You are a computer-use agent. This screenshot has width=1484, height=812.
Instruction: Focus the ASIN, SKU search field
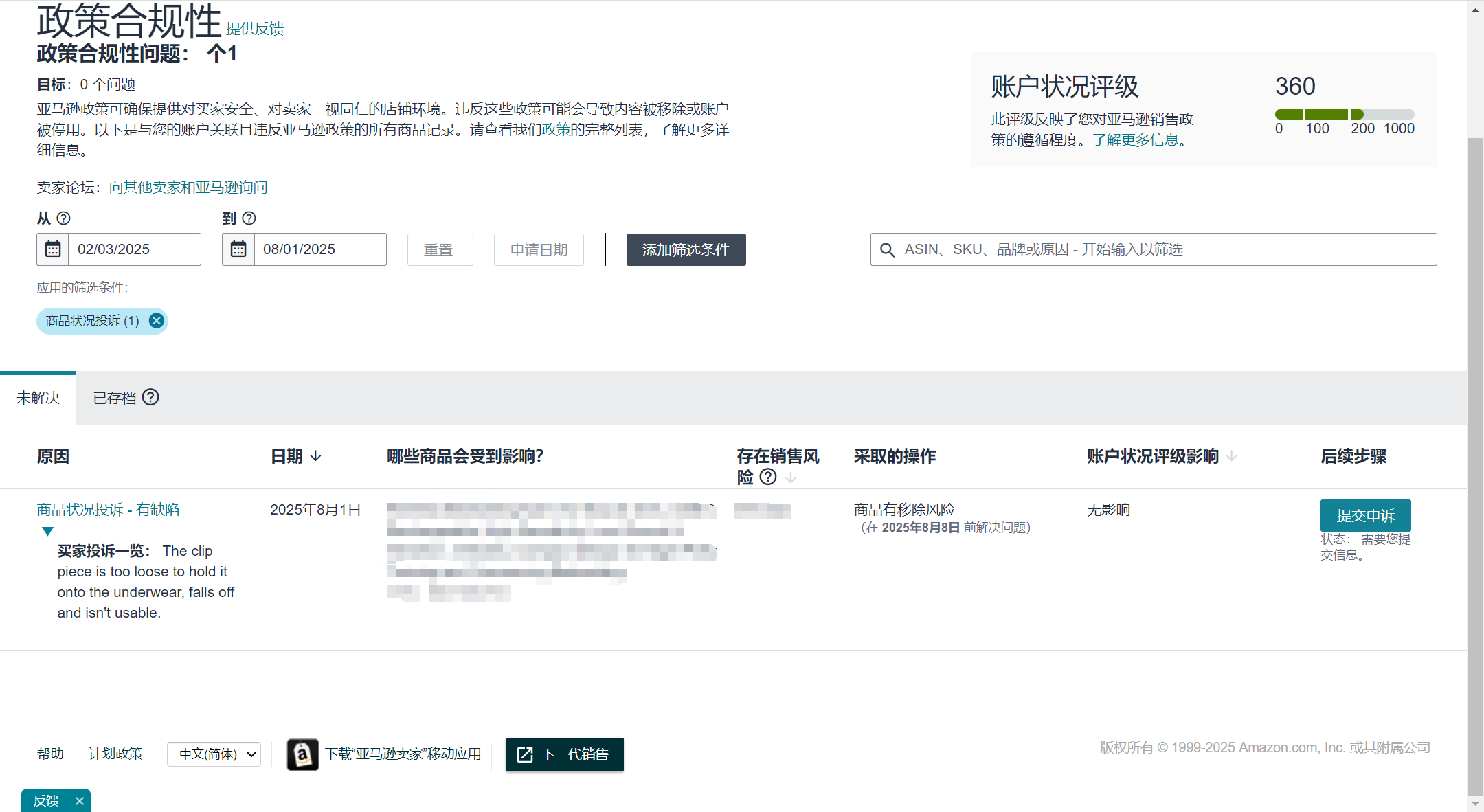coord(1154,249)
